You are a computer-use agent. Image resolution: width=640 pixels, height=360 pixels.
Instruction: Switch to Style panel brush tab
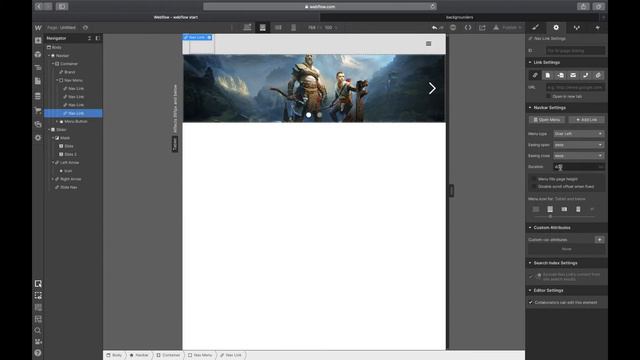click(536, 28)
